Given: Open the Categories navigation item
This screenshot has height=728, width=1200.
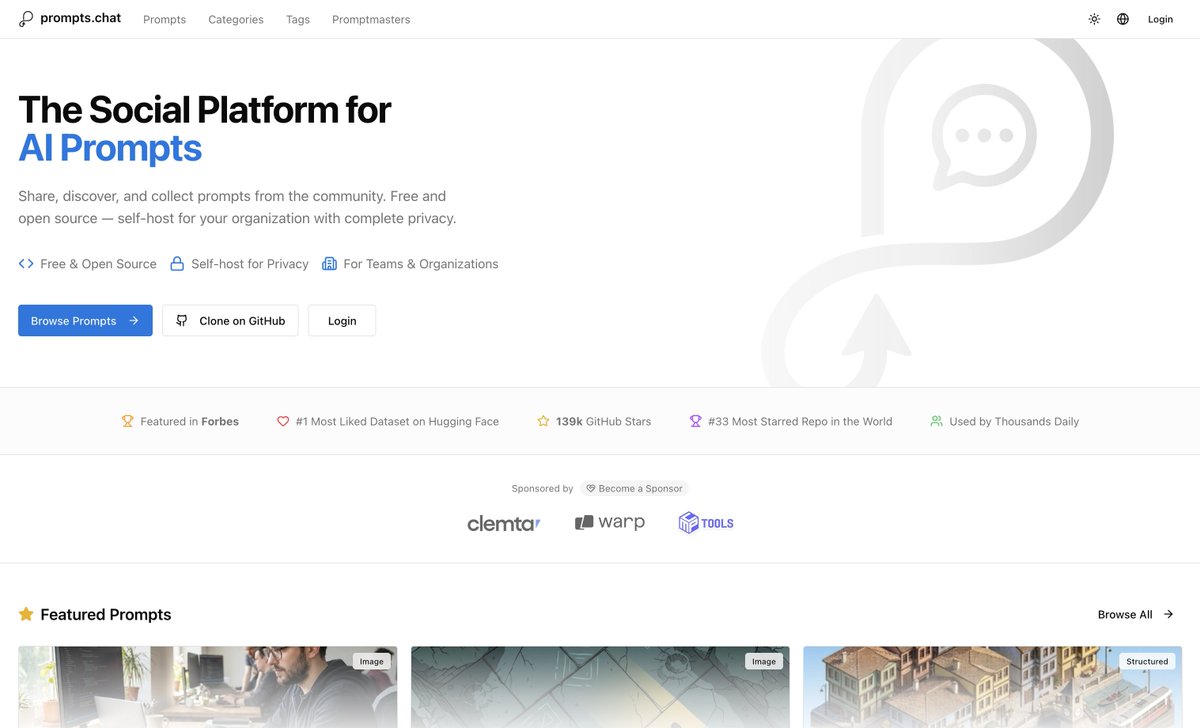Looking at the screenshot, I should click(x=236, y=19).
